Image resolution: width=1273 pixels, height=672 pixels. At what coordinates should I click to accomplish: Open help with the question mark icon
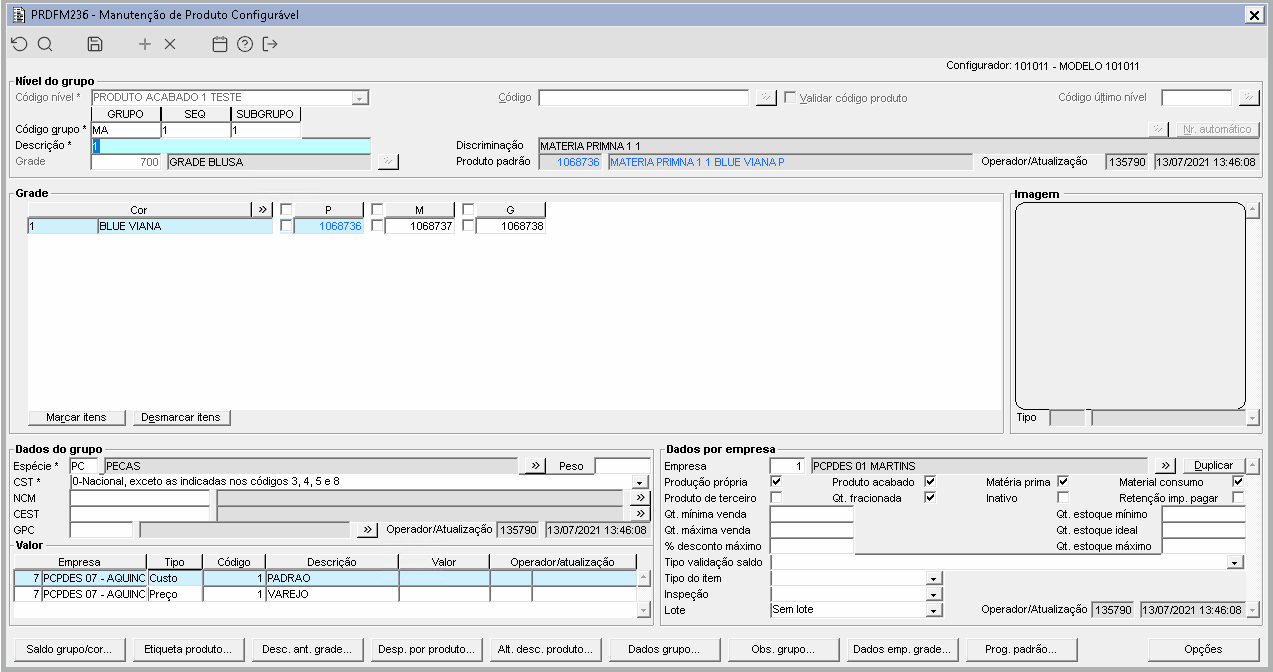tap(245, 44)
